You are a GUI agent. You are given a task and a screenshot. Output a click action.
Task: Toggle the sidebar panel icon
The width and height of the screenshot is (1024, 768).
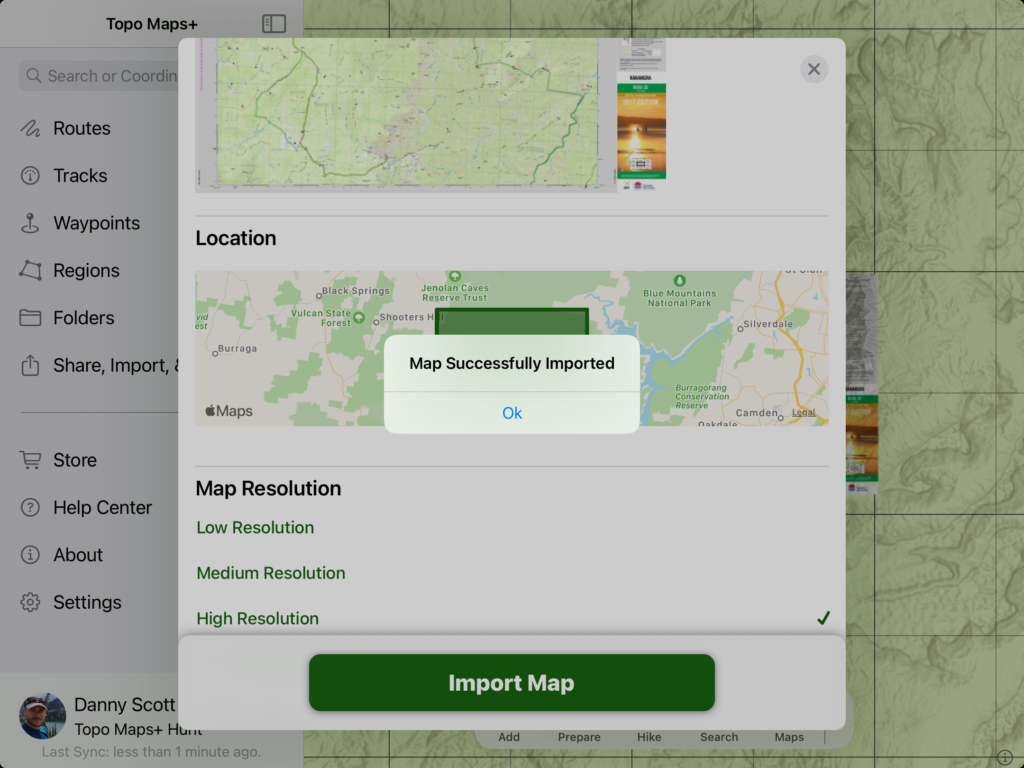click(274, 24)
